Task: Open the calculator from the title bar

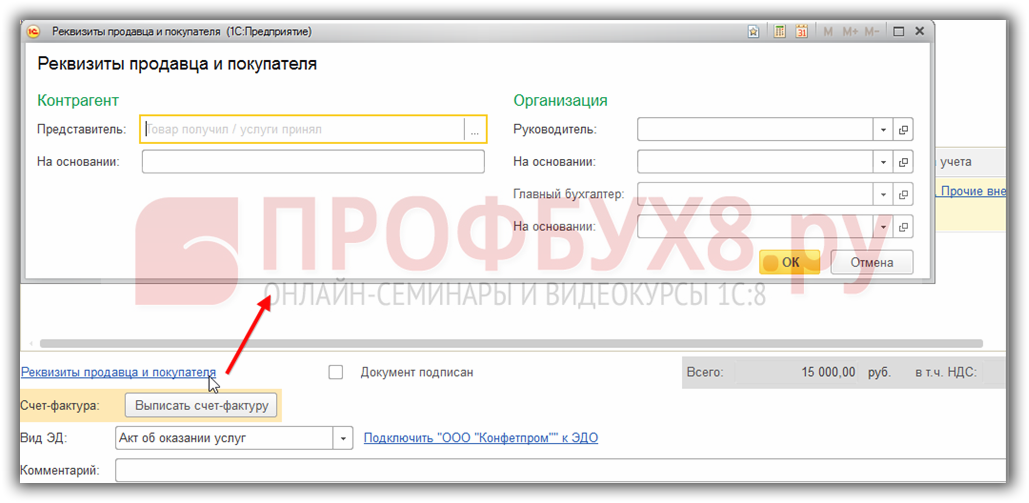Action: pyautogui.click(x=779, y=32)
